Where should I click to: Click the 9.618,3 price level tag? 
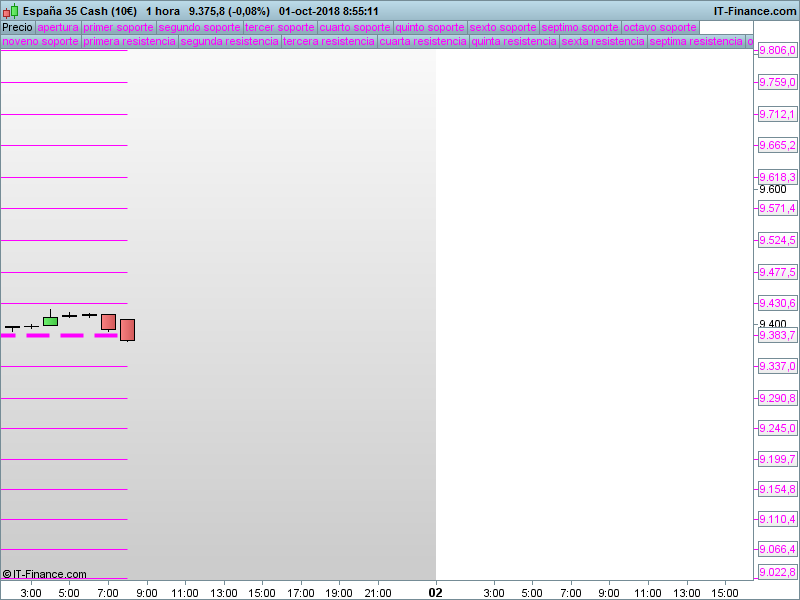point(777,177)
